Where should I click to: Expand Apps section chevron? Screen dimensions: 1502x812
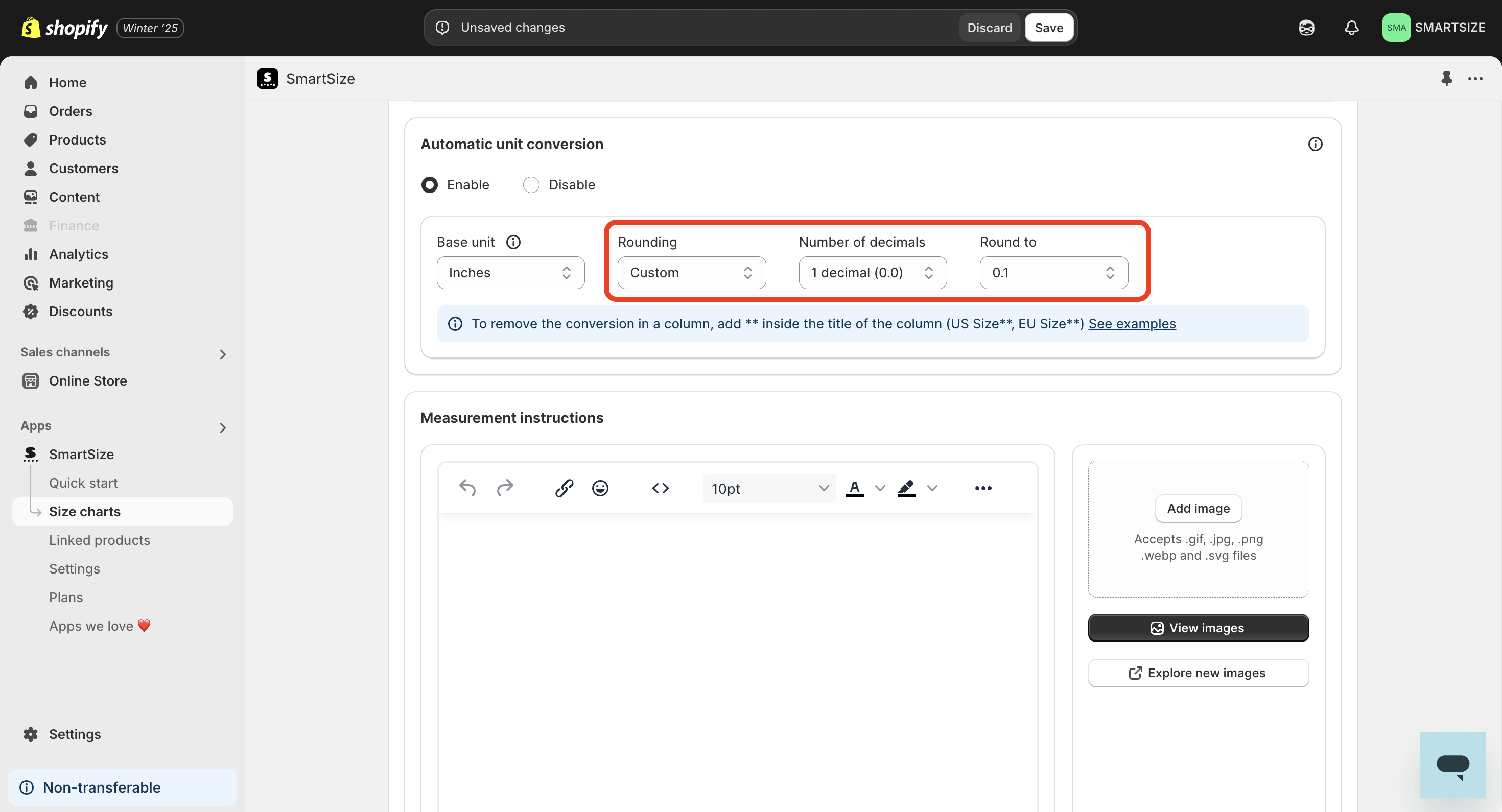(x=222, y=427)
